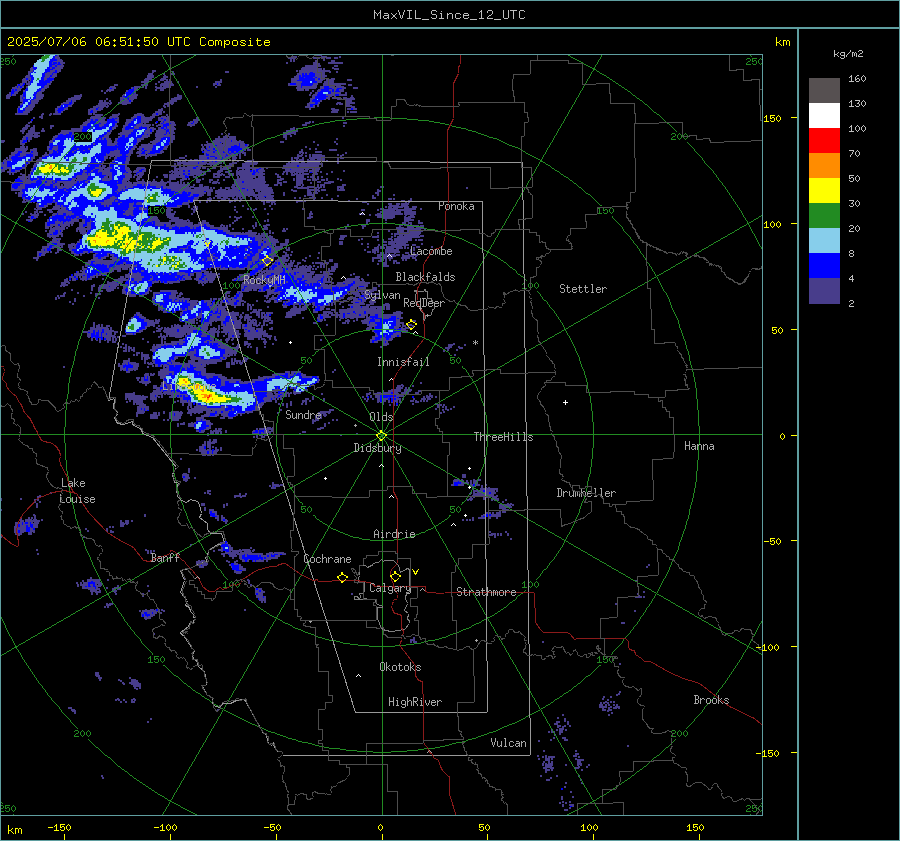The height and width of the screenshot is (841, 900).
Task: Click the 100 tick on the right axis
Action: (x=772, y=224)
